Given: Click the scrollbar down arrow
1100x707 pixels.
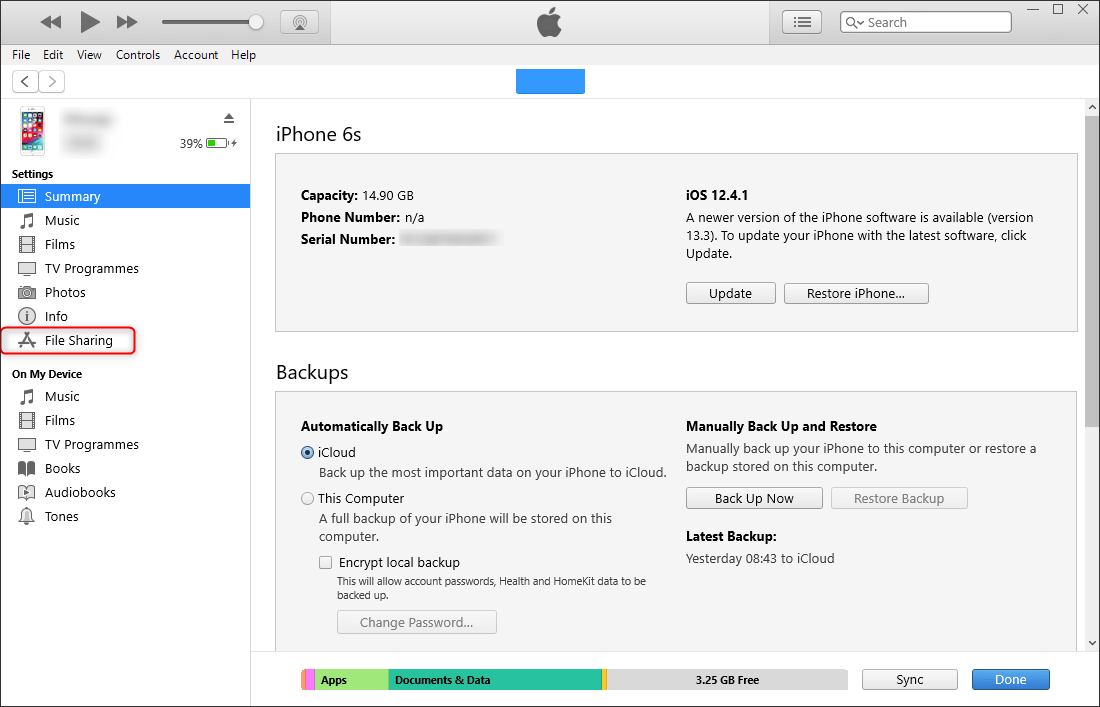Looking at the screenshot, I should tap(1092, 642).
